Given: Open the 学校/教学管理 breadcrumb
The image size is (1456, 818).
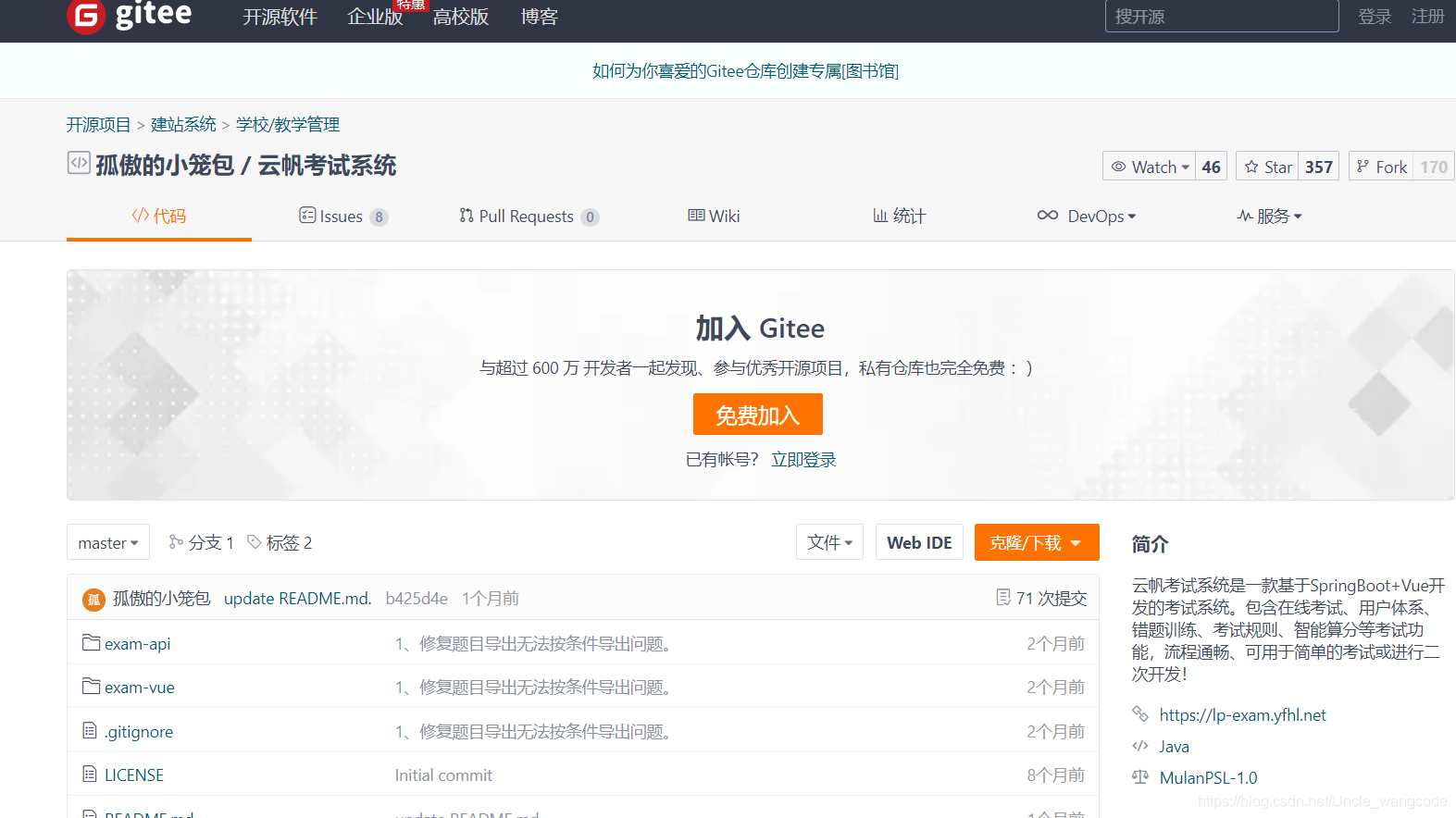Looking at the screenshot, I should 288,124.
